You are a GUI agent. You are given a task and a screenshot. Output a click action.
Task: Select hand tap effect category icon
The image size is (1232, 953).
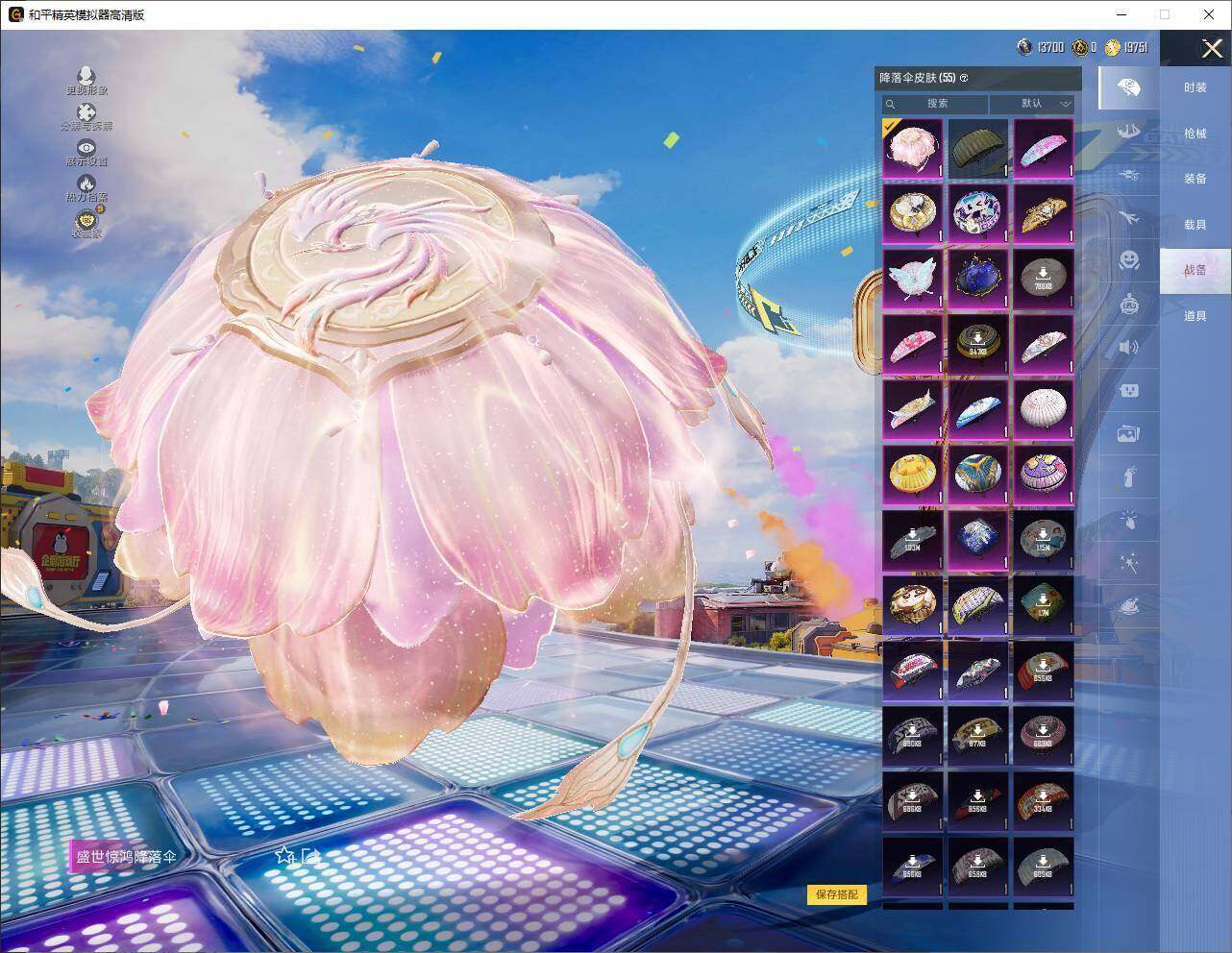pyautogui.click(x=1128, y=520)
